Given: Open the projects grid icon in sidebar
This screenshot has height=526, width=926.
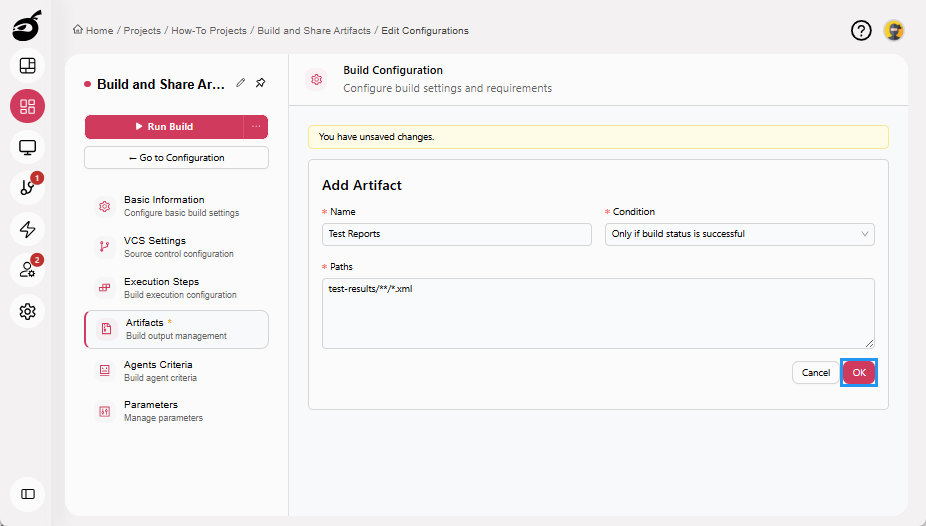Looking at the screenshot, I should pyautogui.click(x=27, y=106).
